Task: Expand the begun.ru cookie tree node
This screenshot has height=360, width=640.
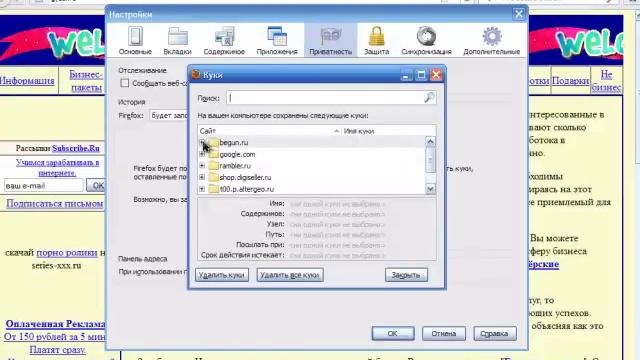Action: click(202, 142)
